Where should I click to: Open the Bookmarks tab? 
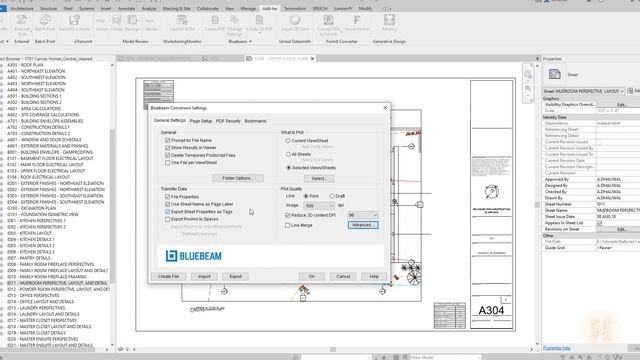(255, 121)
